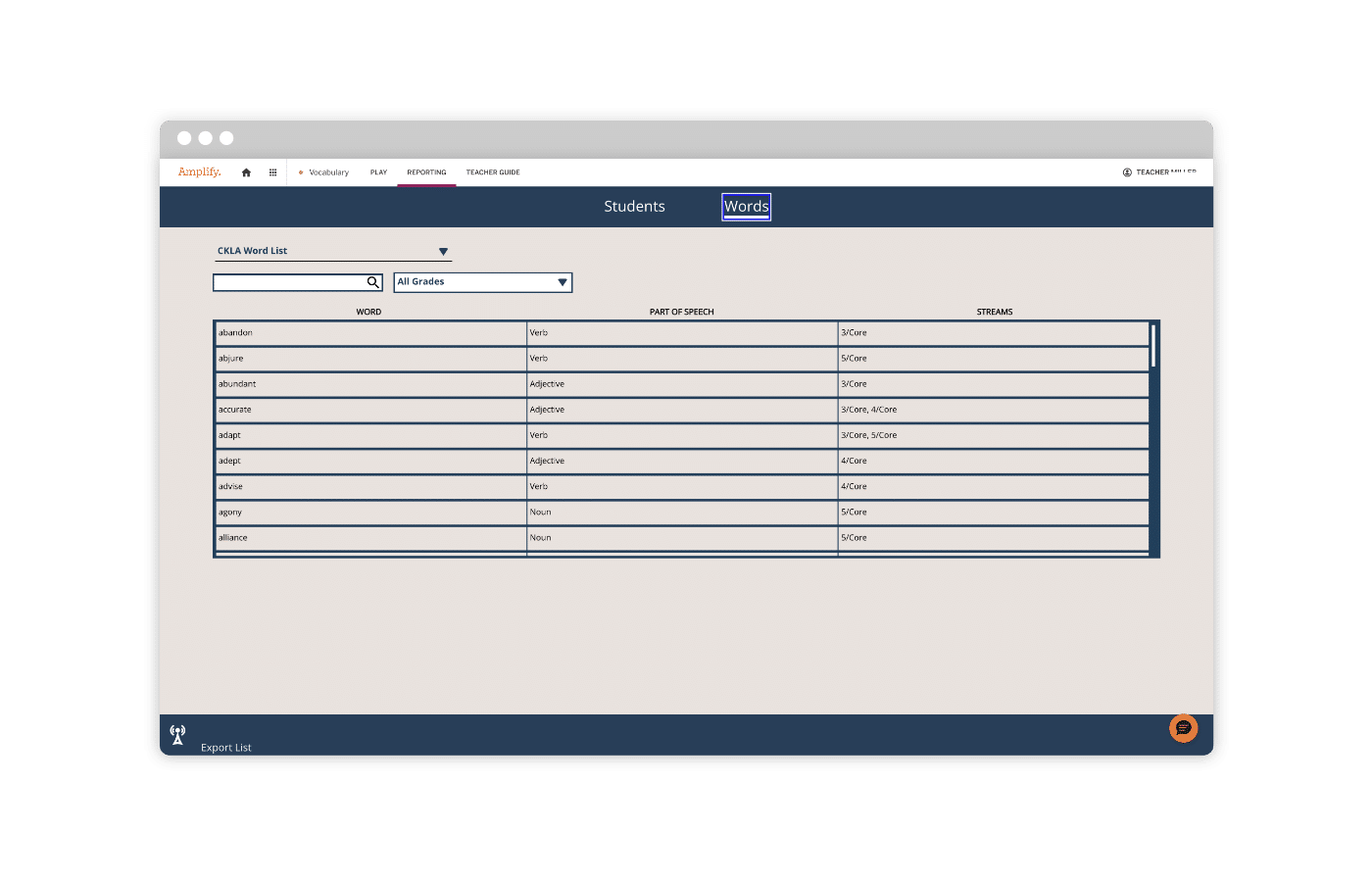
Task: Click the search magnifier icon
Action: 372,282
